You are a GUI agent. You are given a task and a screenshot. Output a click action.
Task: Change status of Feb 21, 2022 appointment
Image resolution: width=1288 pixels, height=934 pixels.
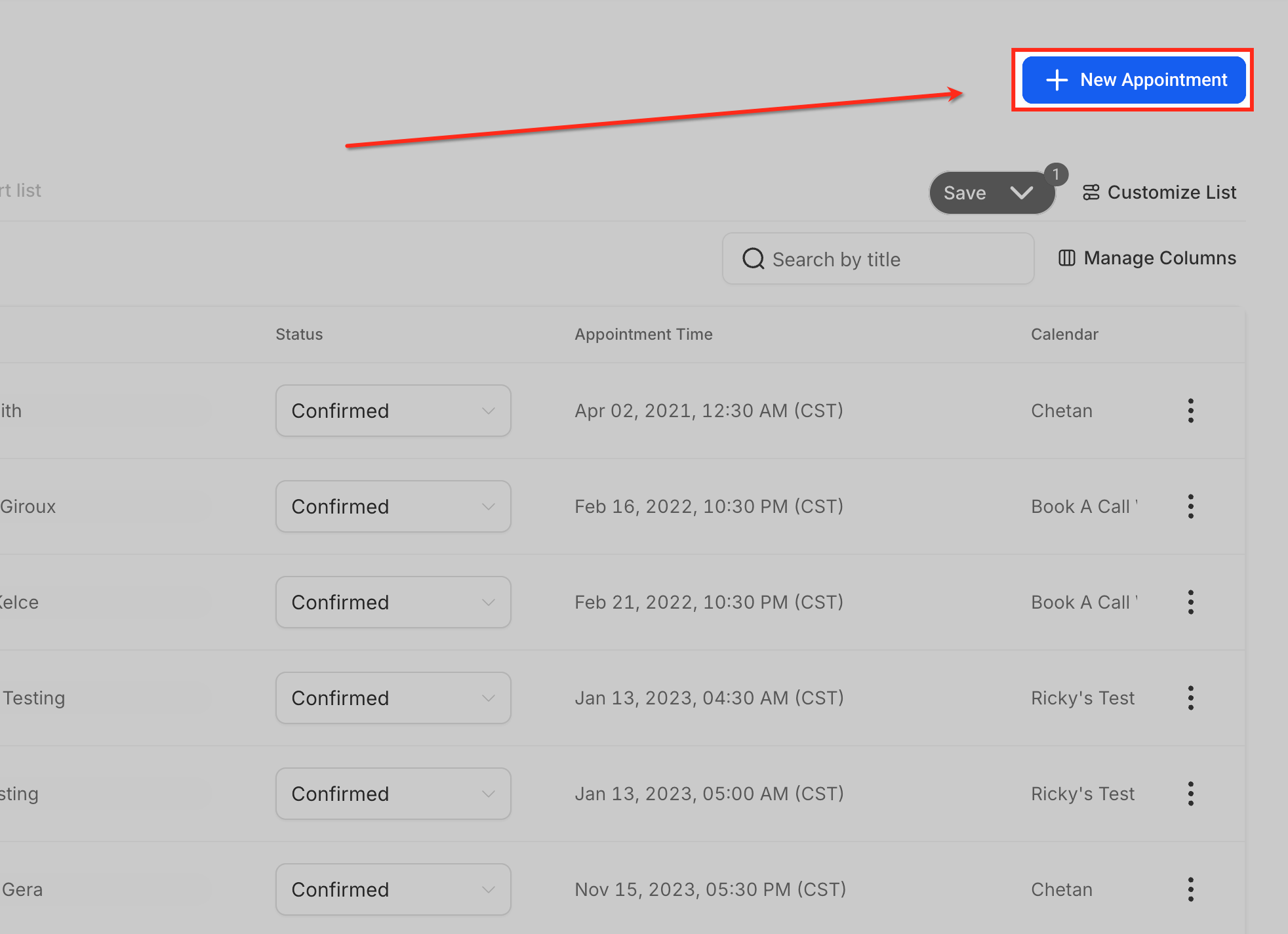coord(393,602)
